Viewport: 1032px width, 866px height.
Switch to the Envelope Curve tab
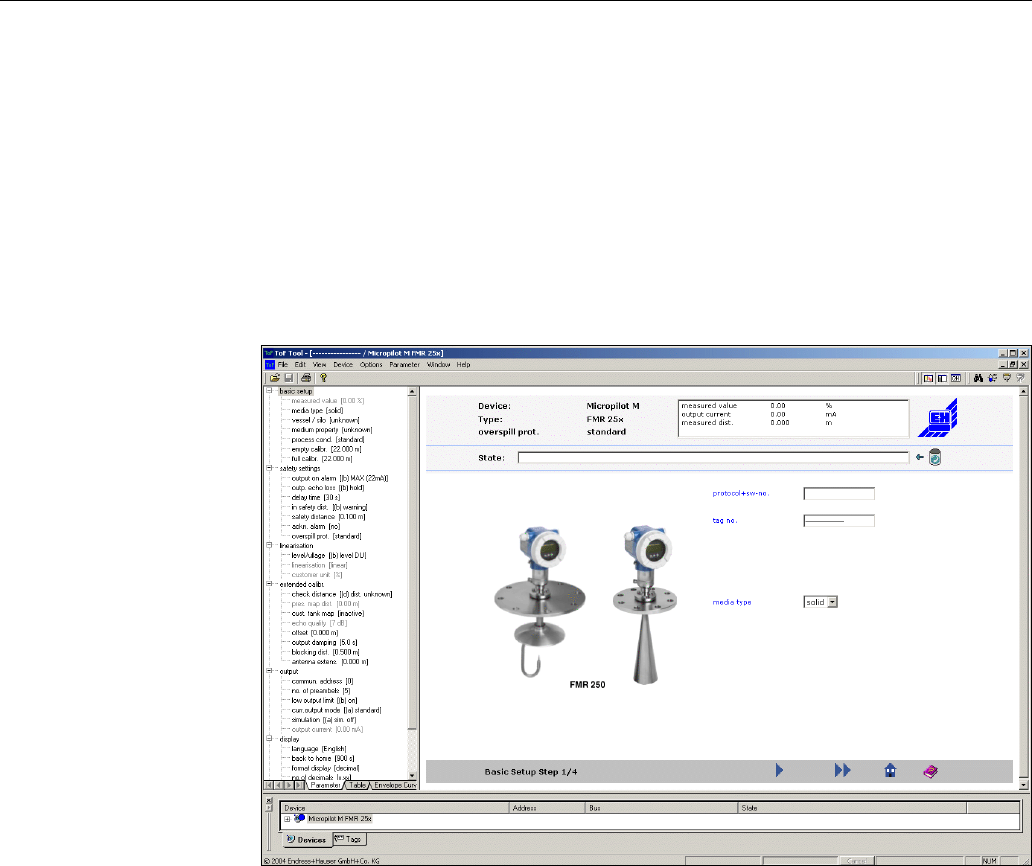[x=394, y=785]
